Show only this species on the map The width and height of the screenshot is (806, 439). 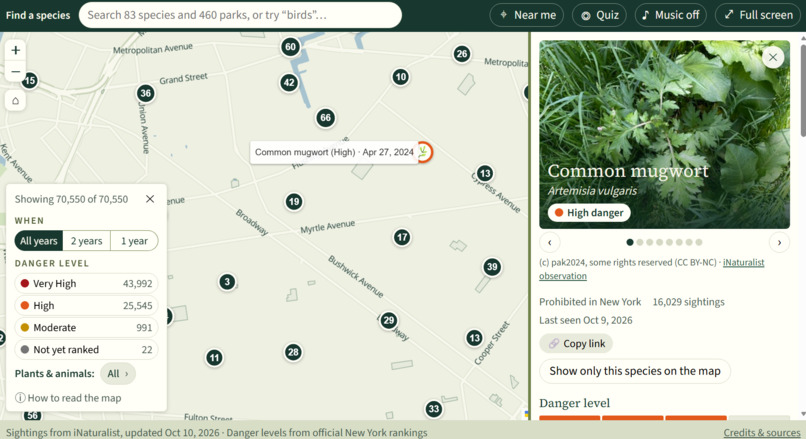click(x=635, y=371)
